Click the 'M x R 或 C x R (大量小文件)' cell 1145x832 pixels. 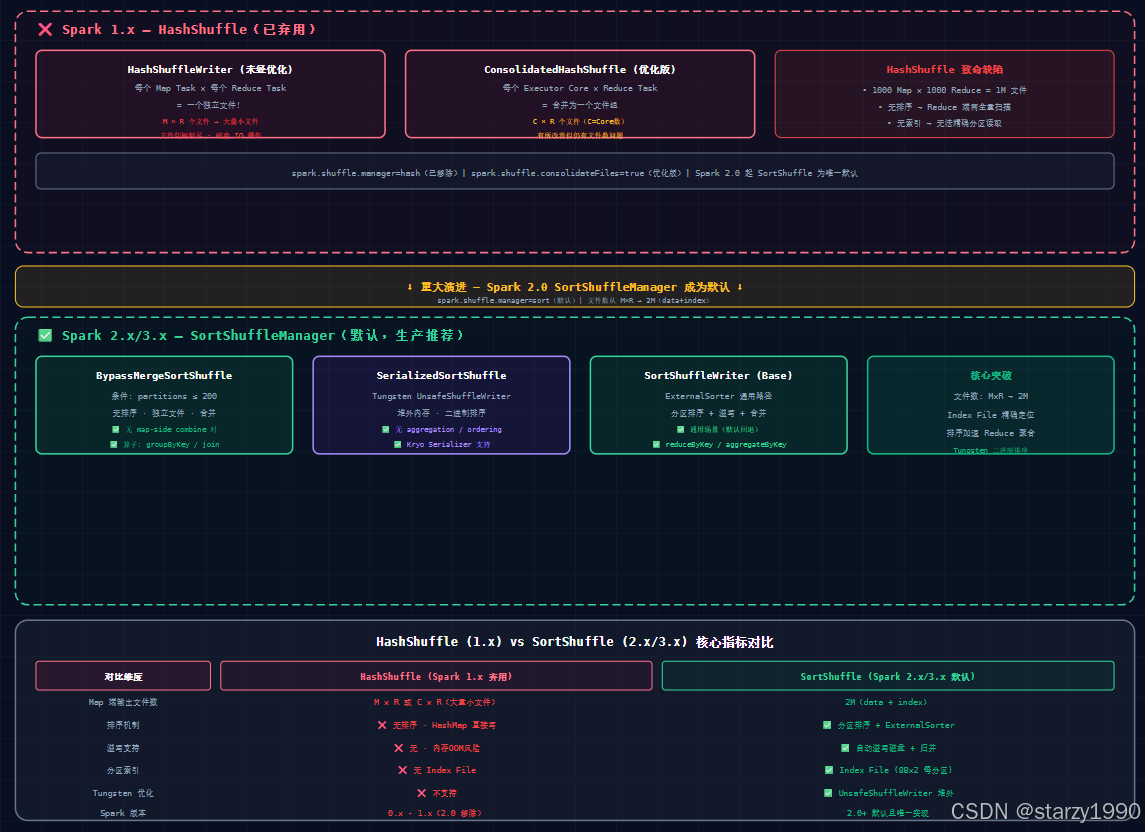tap(435, 702)
